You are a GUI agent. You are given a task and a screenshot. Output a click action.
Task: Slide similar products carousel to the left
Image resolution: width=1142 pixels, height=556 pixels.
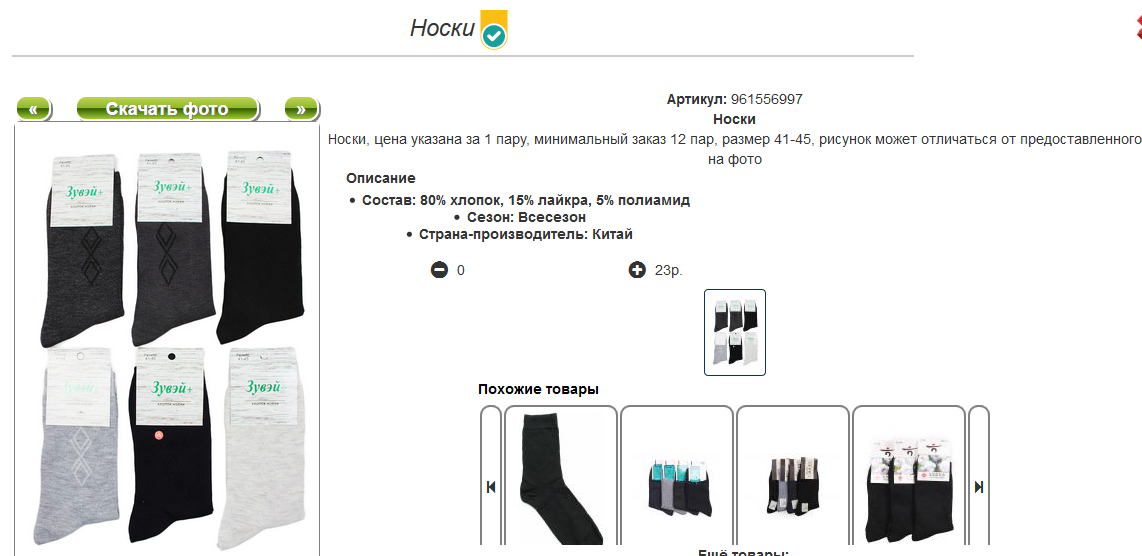click(491, 475)
